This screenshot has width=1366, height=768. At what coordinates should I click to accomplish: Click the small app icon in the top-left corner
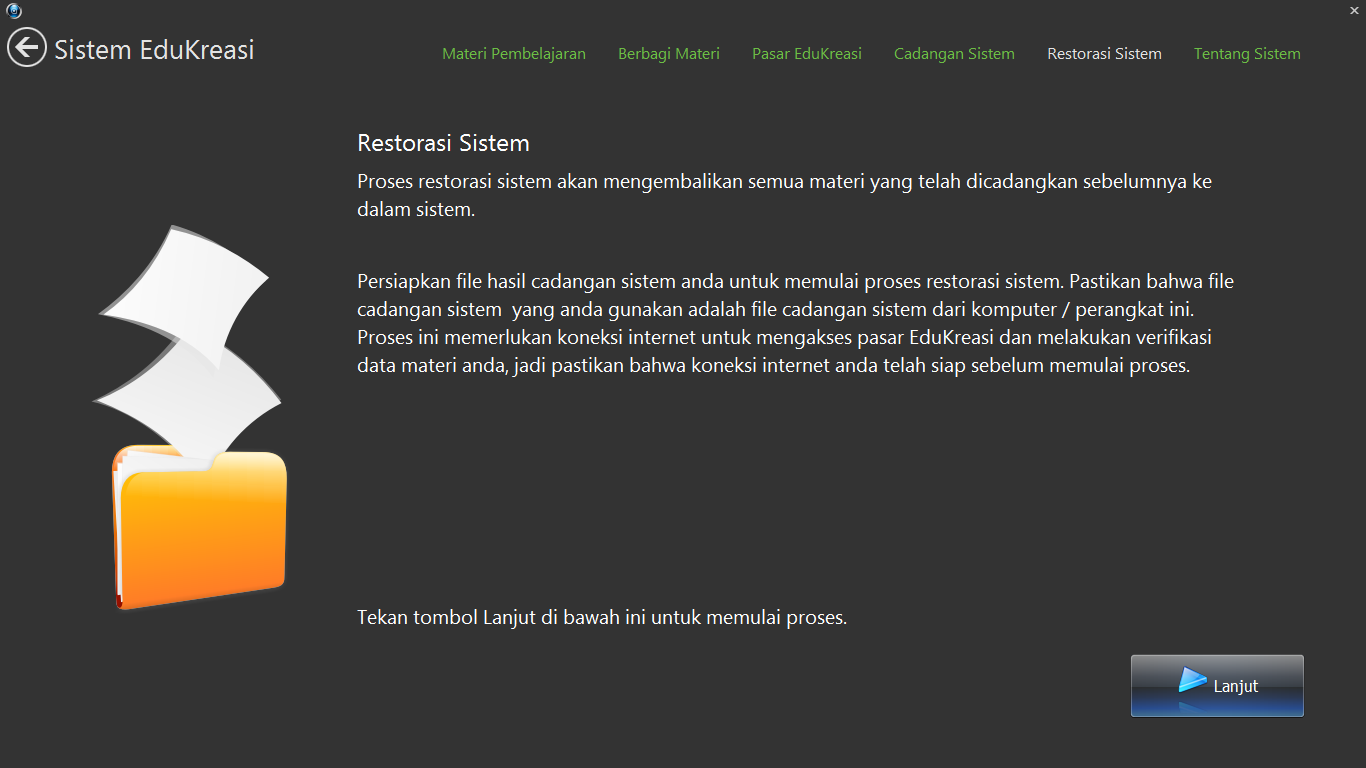(x=13, y=11)
